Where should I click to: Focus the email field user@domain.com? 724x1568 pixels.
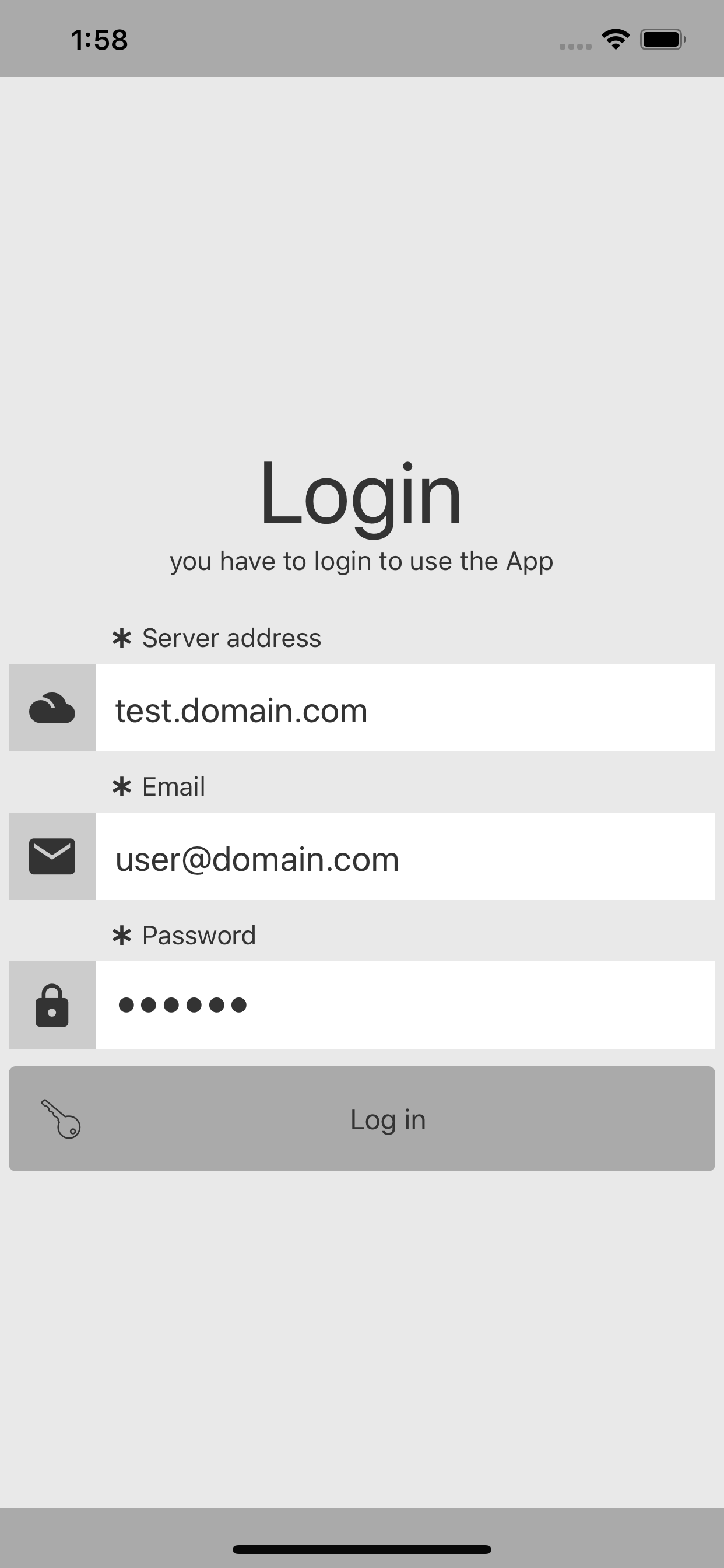pos(405,856)
